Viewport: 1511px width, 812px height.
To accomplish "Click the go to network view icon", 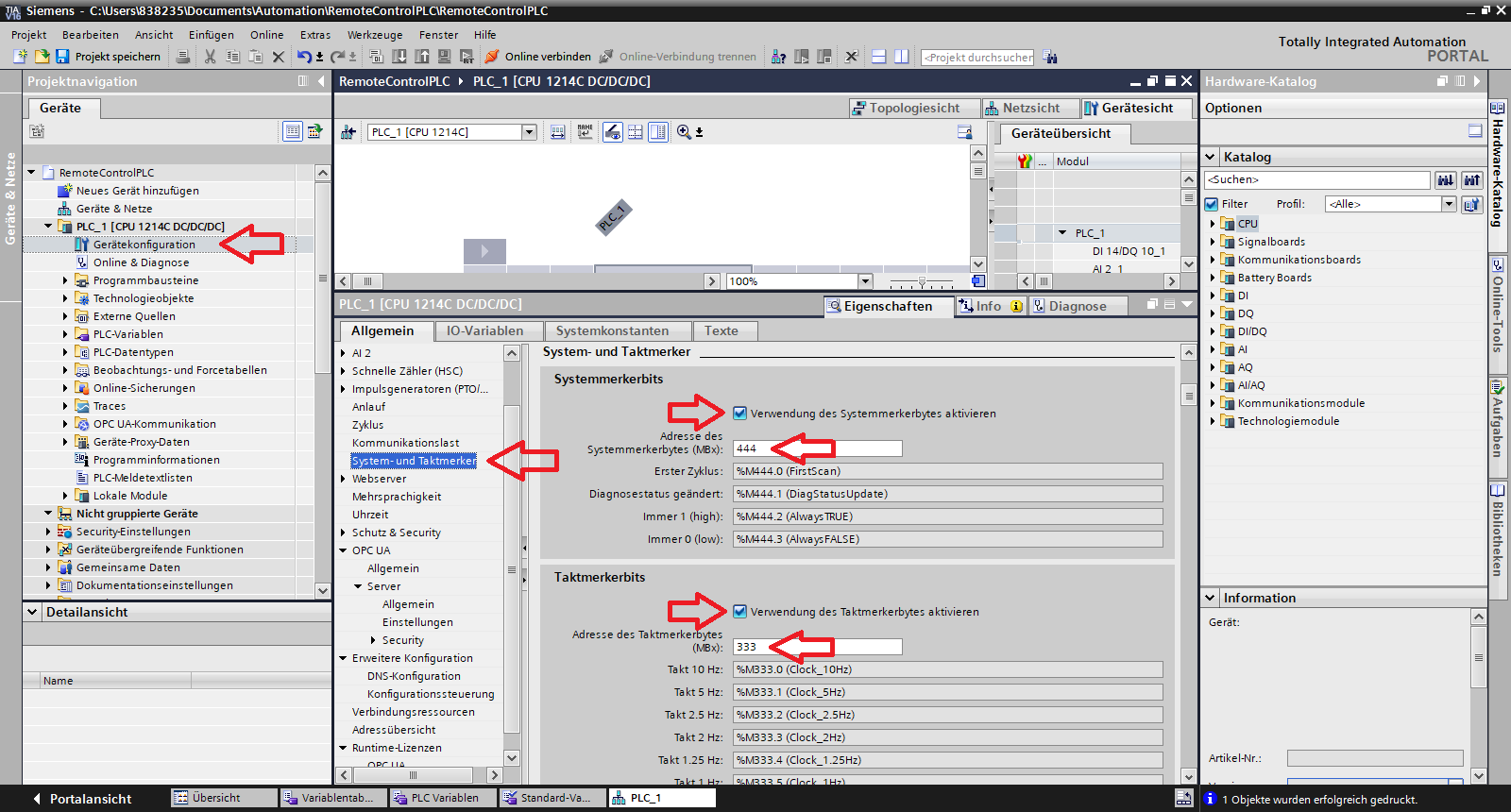I will pyautogui.click(x=348, y=132).
